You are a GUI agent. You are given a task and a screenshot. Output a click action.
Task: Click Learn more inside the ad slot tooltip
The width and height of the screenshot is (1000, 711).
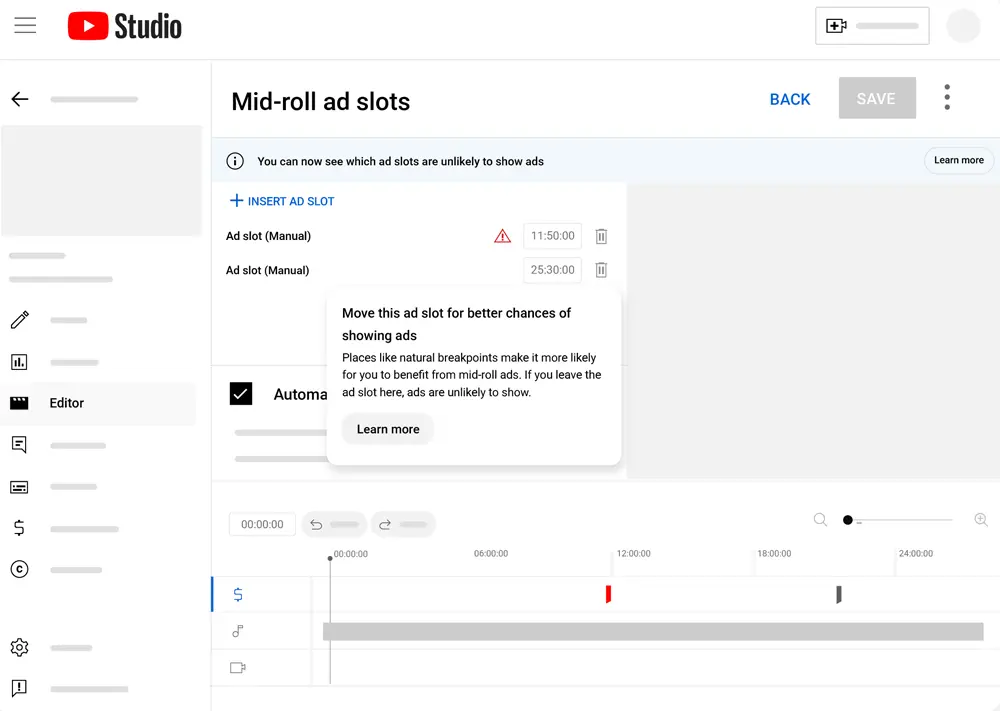387,429
